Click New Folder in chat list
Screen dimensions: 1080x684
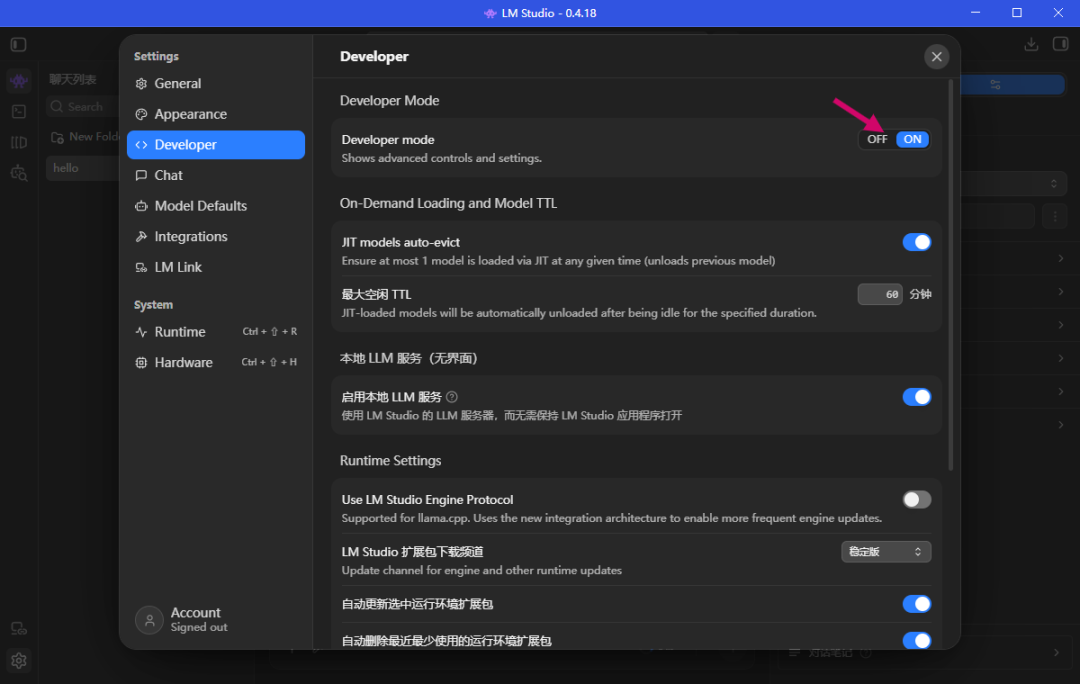[x=85, y=137]
